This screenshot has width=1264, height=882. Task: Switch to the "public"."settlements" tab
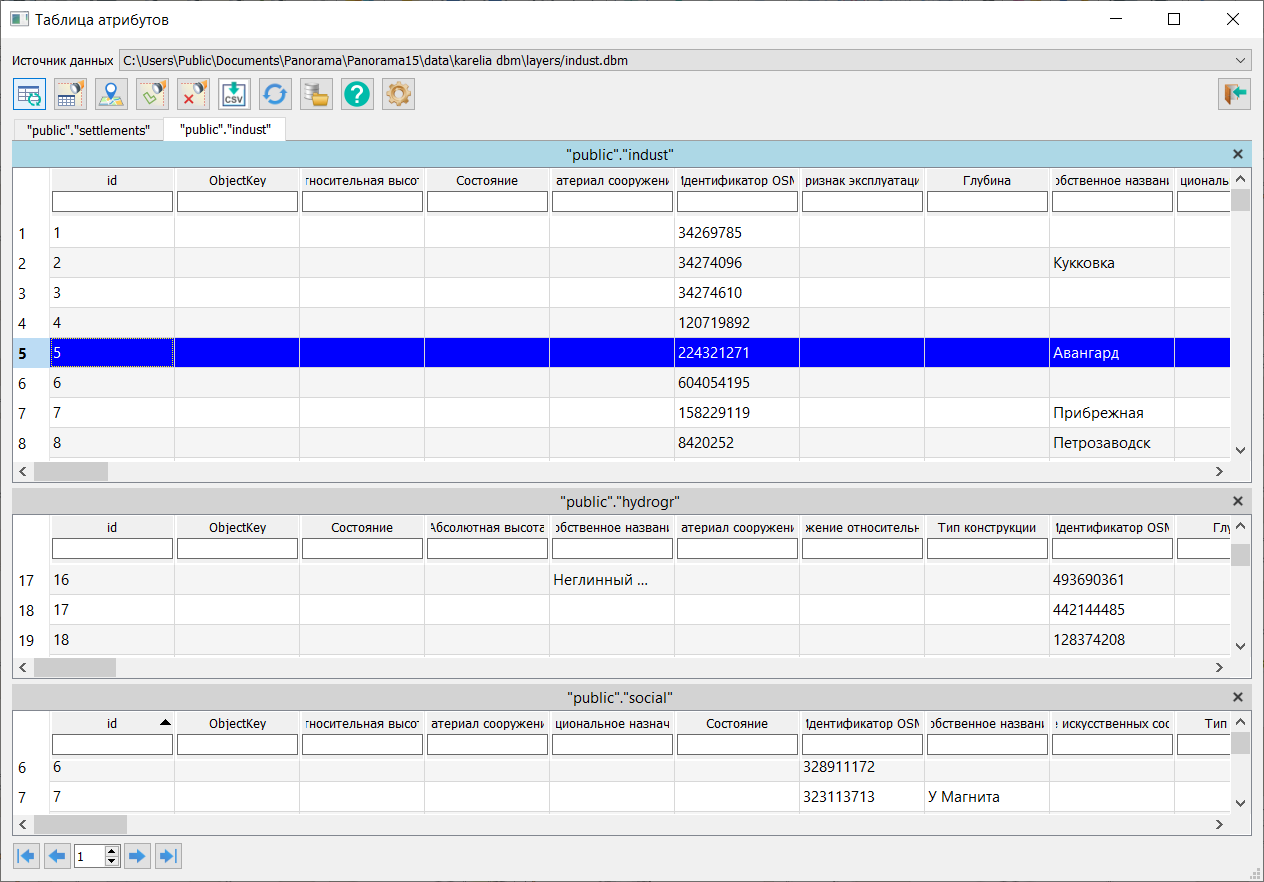click(x=88, y=130)
